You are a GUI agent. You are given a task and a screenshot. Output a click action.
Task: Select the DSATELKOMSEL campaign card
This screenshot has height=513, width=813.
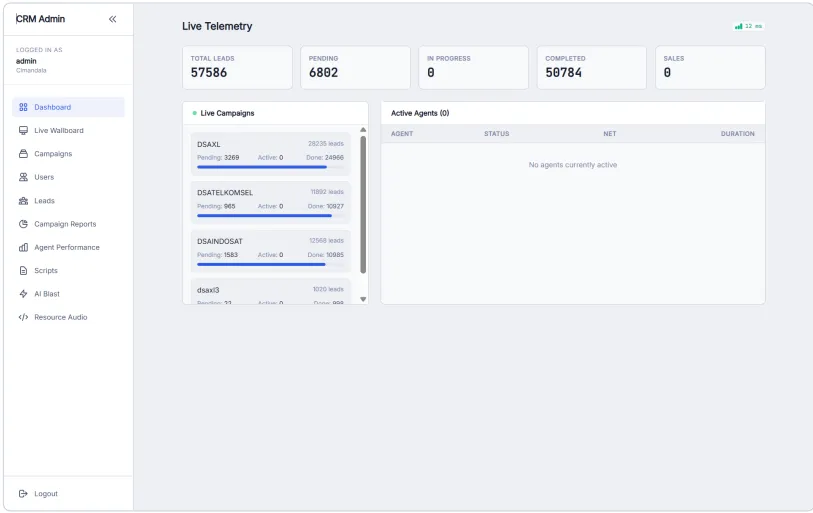[x=271, y=202]
